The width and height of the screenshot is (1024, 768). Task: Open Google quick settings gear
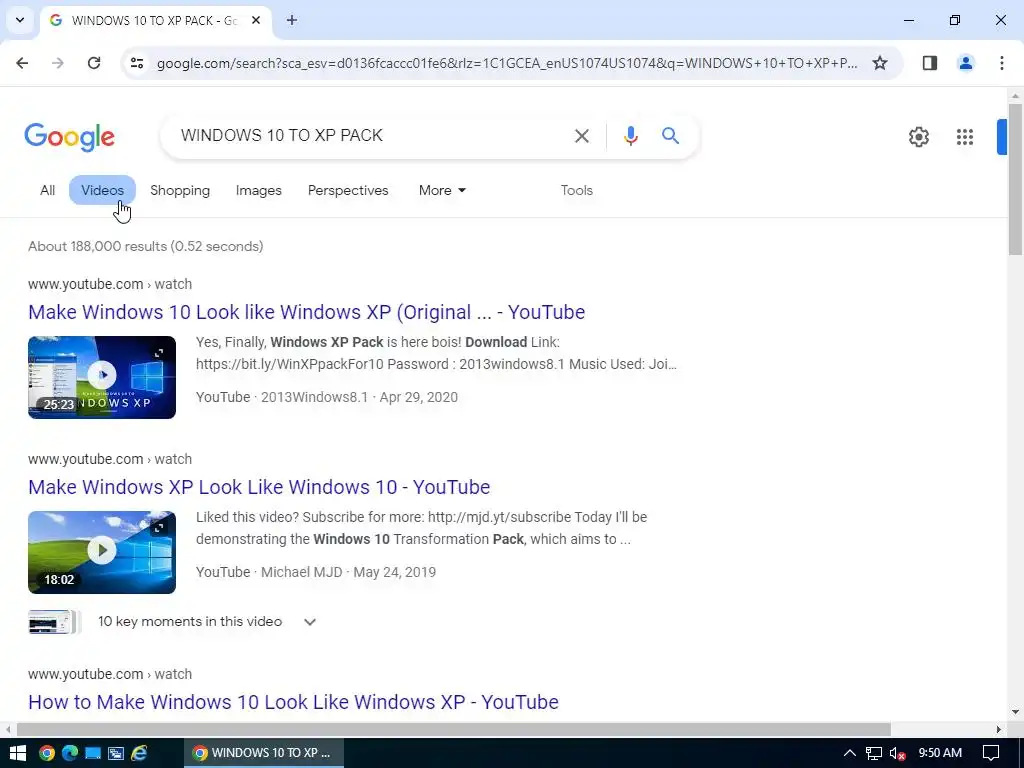tap(919, 136)
